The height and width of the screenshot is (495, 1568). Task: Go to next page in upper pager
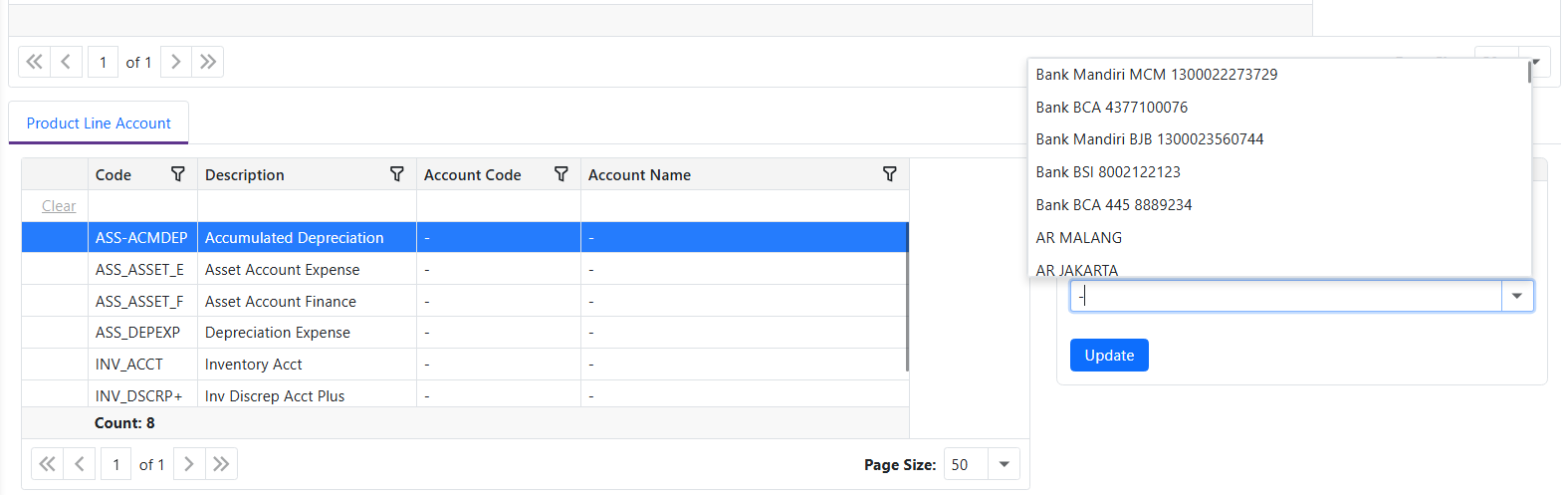176,62
